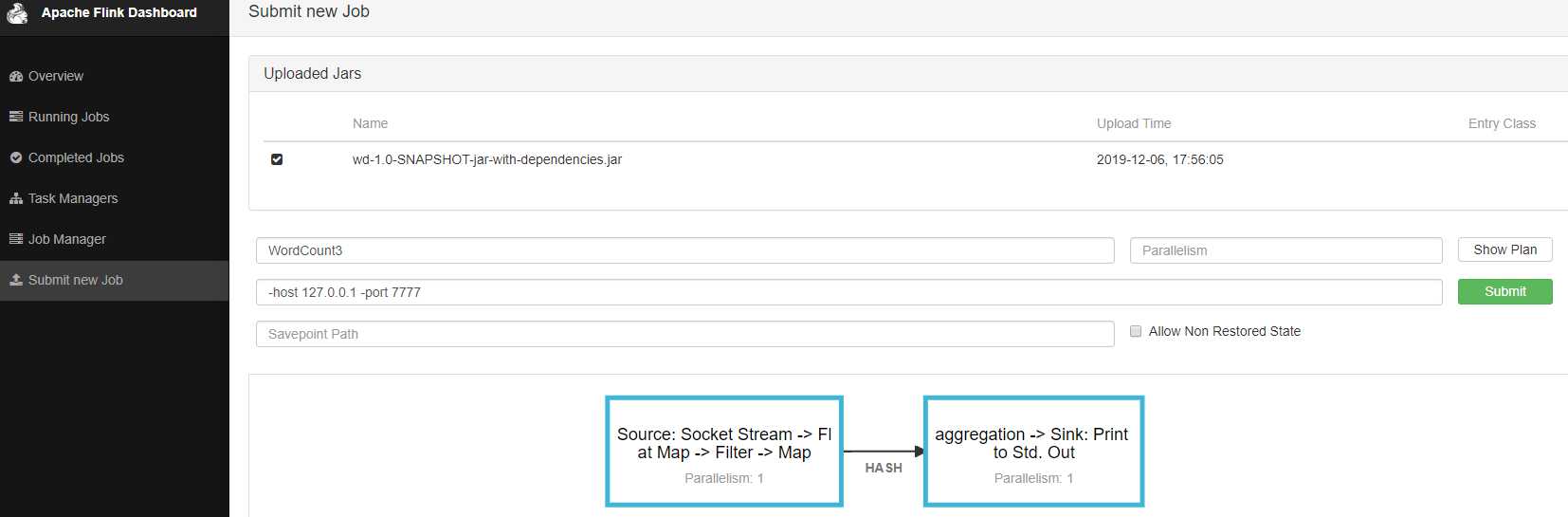Click the Completed Jobs checkmark icon
Viewport: 1568px width, 517px height.
click(16, 158)
